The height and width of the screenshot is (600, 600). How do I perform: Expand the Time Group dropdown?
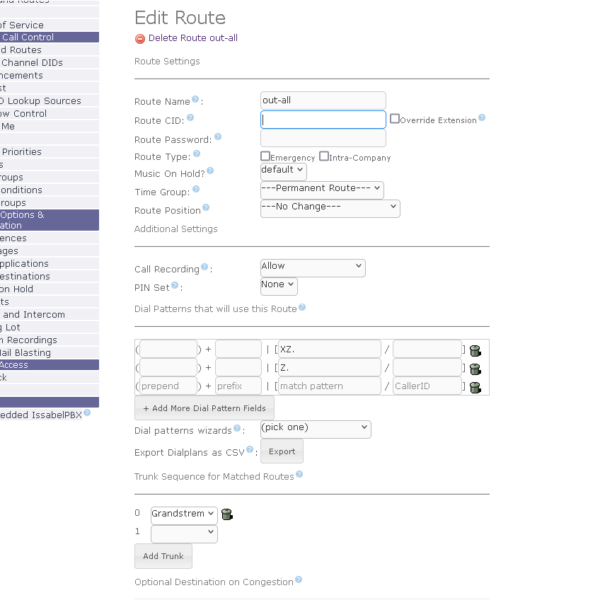click(x=321, y=189)
